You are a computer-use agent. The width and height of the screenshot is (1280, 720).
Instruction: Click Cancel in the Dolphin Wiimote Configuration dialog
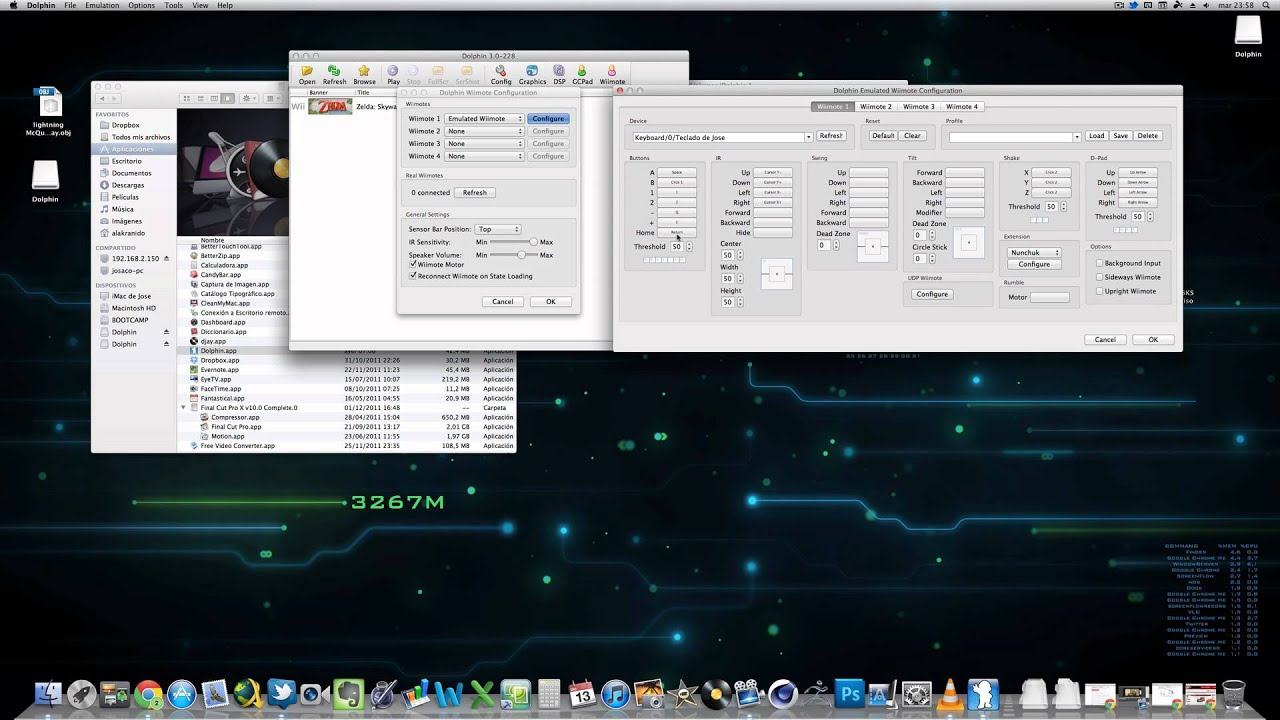(x=503, y=301)
